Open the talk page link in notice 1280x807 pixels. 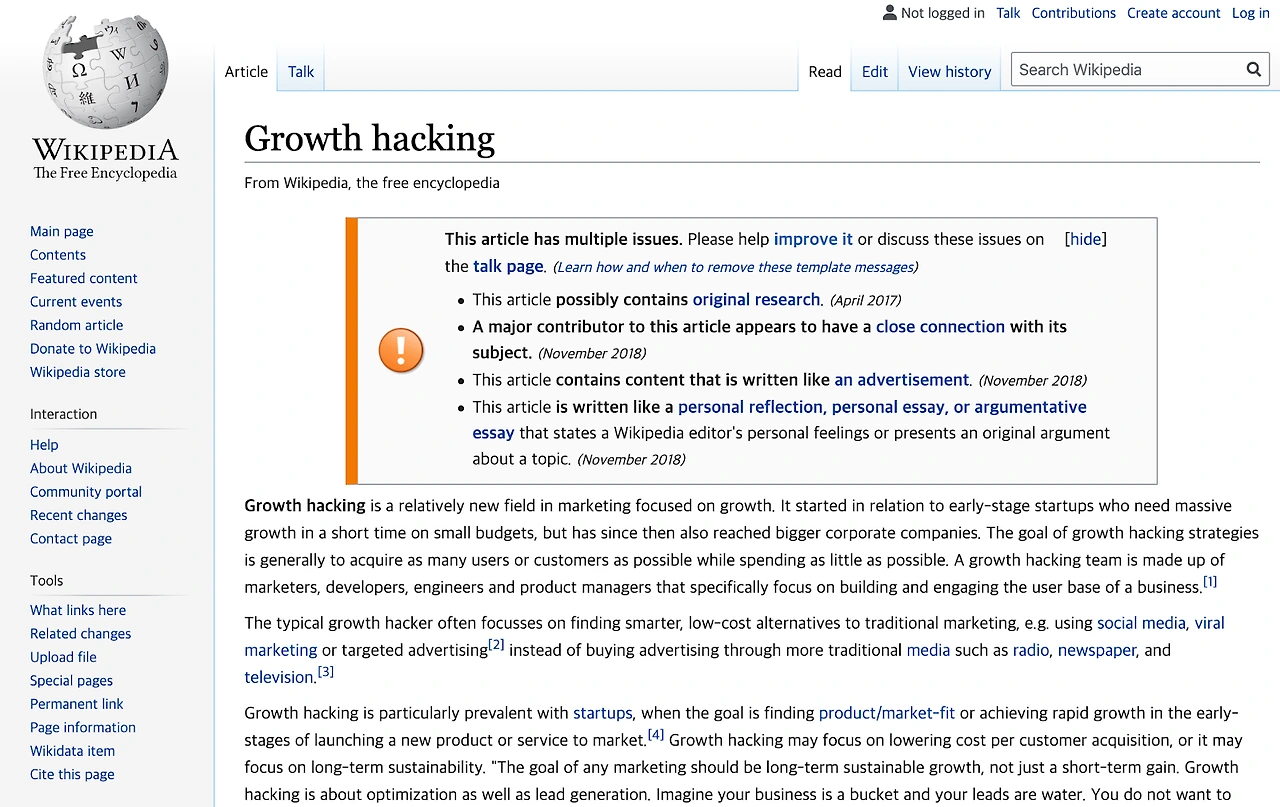(508, 266)
